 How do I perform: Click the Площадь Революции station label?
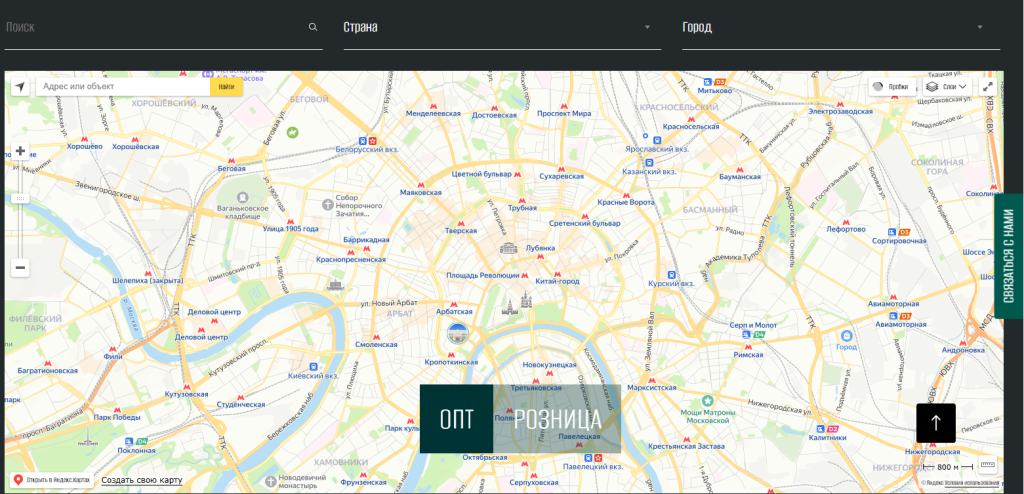click(483, 276)
